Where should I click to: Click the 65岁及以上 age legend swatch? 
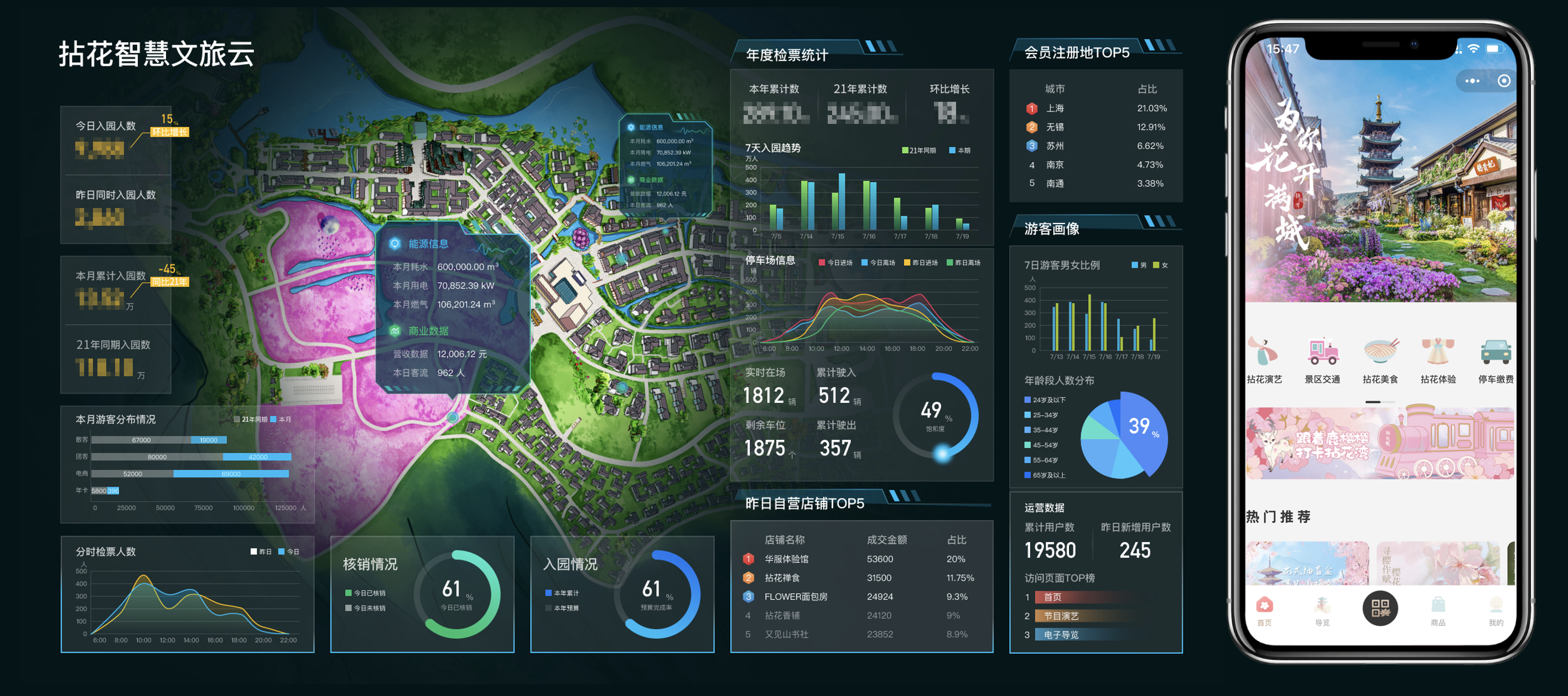[x=1027, y=475]
